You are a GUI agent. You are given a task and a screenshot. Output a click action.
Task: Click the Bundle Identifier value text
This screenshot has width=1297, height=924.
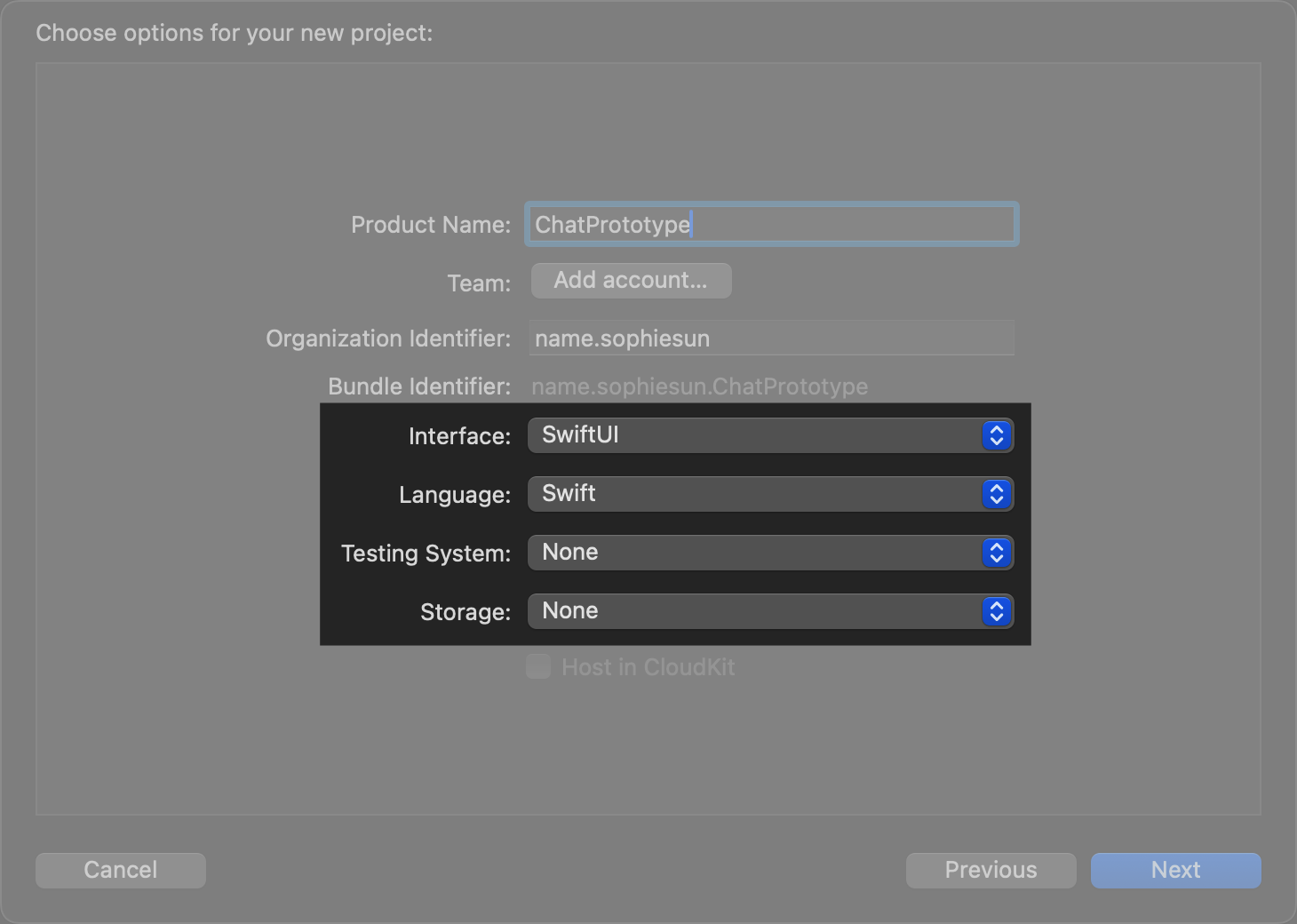point(699,386)
